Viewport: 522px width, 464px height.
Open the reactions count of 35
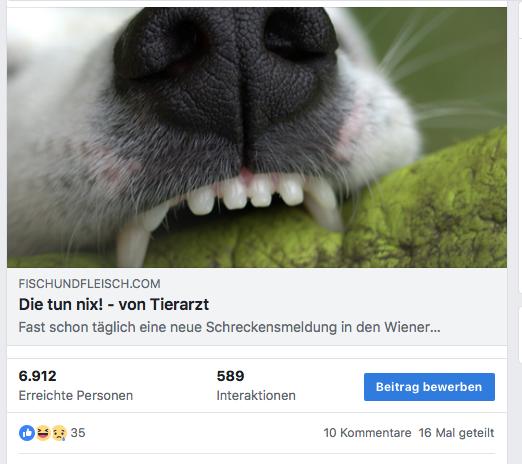[x=78, y=433]
